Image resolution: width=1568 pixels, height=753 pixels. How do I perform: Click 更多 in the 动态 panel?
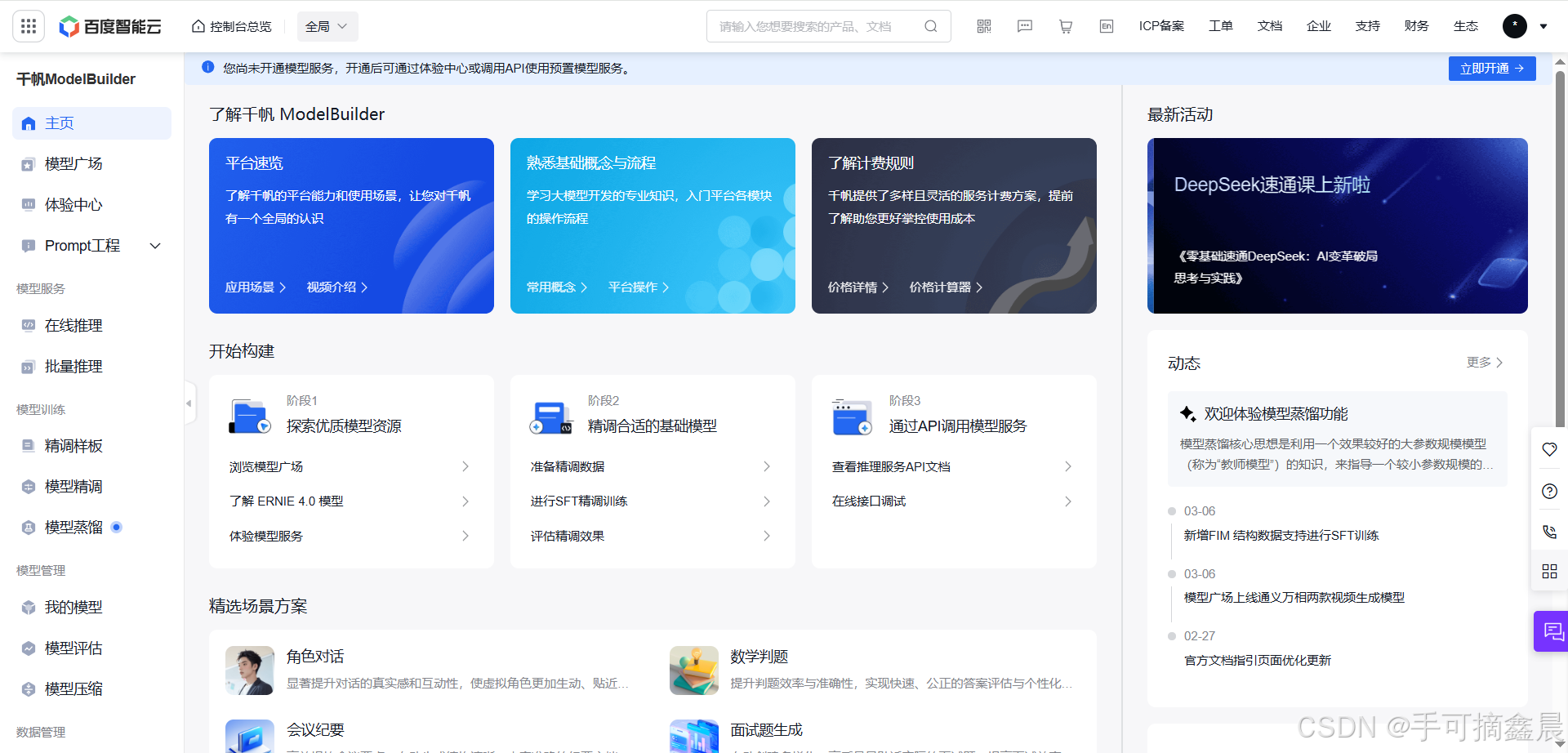(x=1485, y=363)
